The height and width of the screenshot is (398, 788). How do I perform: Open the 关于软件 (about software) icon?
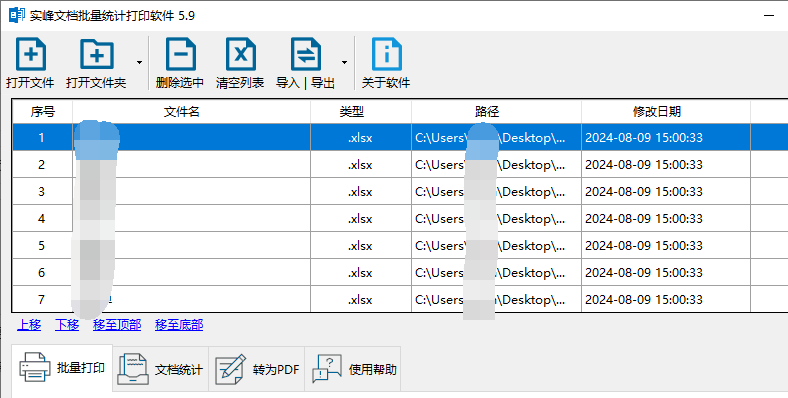click(x=386, y=54)
